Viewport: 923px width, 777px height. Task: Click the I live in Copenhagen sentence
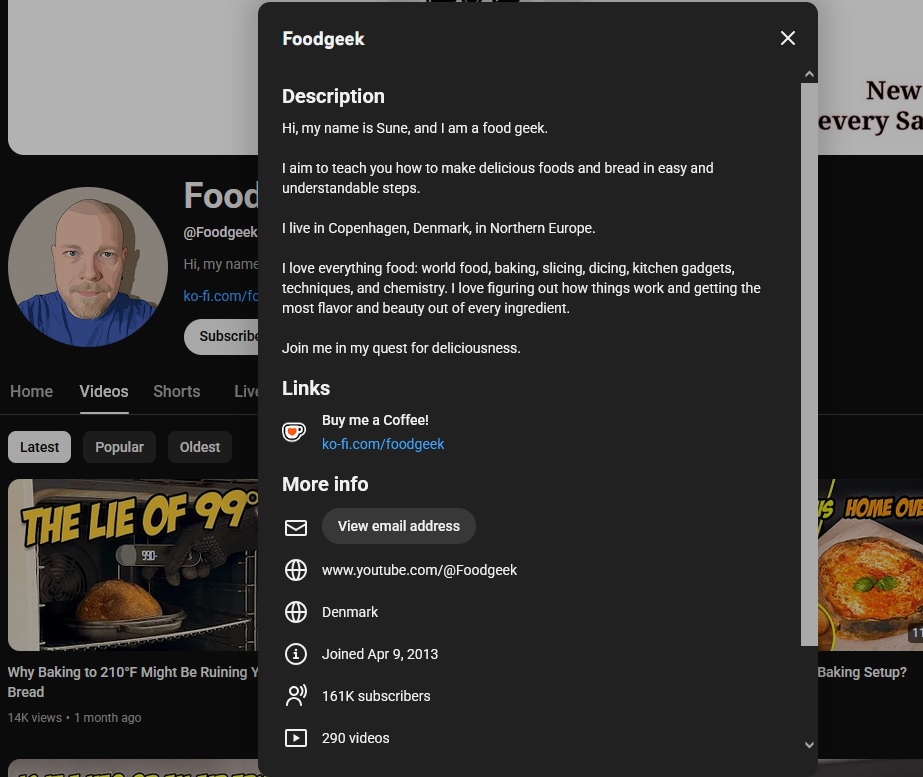[x=438, y=228]
